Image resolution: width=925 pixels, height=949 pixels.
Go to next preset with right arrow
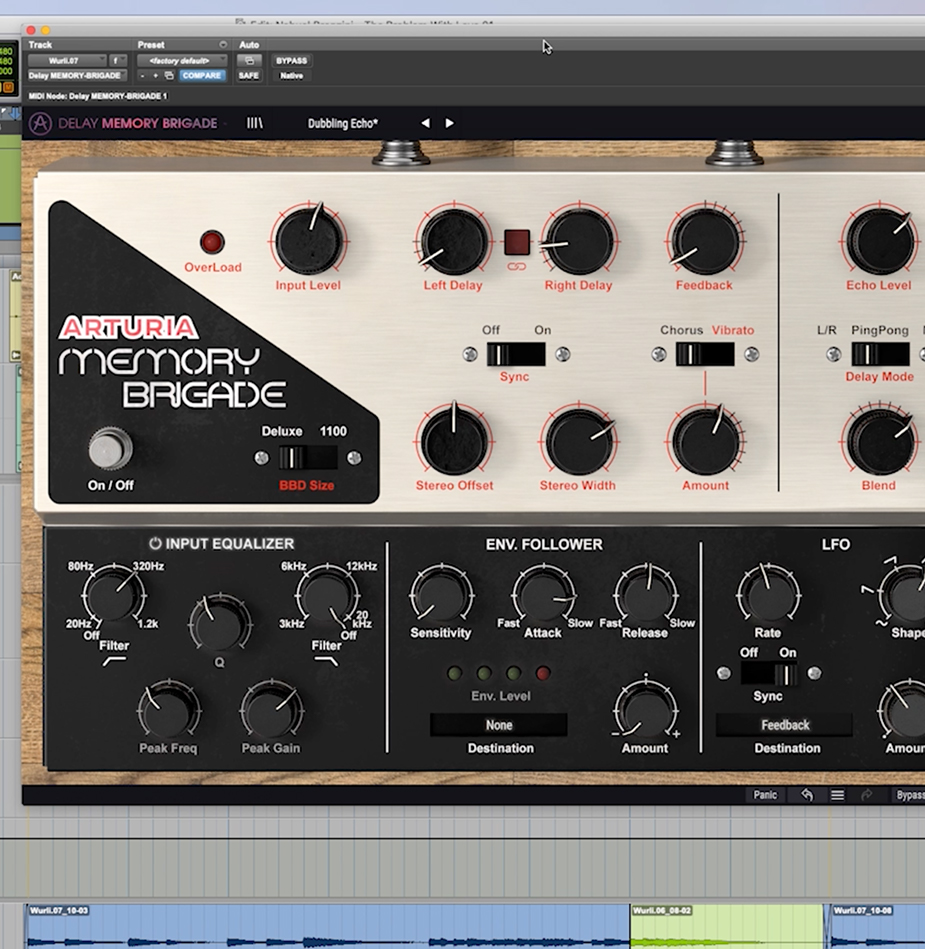coord(449,123)
